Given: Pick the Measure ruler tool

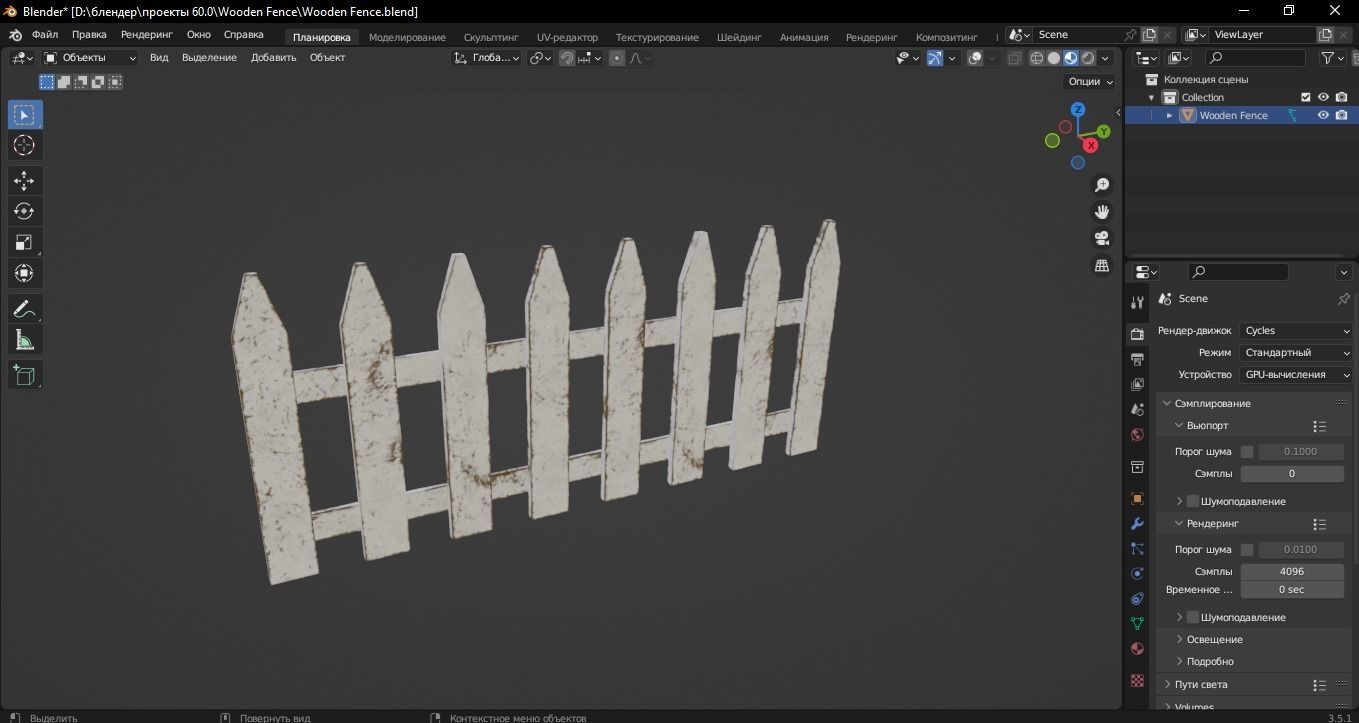Looking at the screenshot, I should coord(25,340).
